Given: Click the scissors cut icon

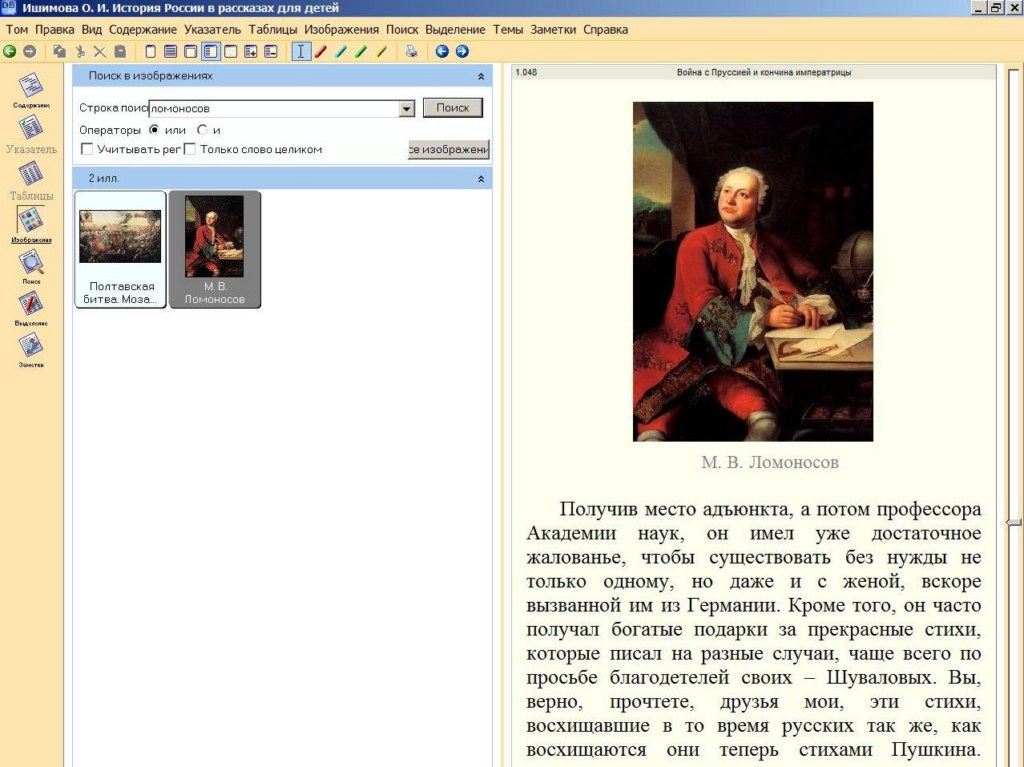Looking at the screenshot, I should click(x=80, y=52).
